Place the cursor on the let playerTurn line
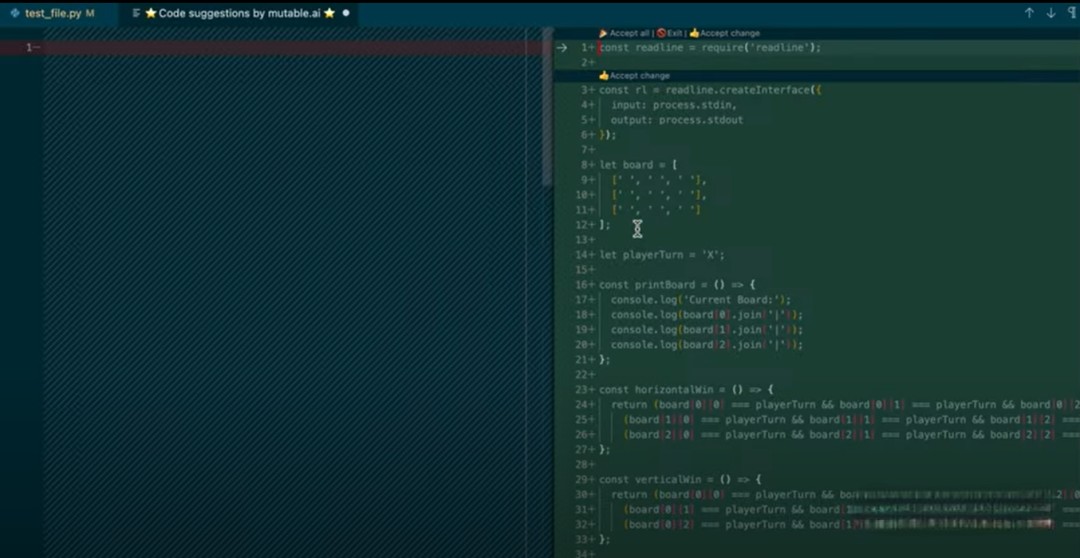Viewport: 1080px width, 558px height. 660,255
